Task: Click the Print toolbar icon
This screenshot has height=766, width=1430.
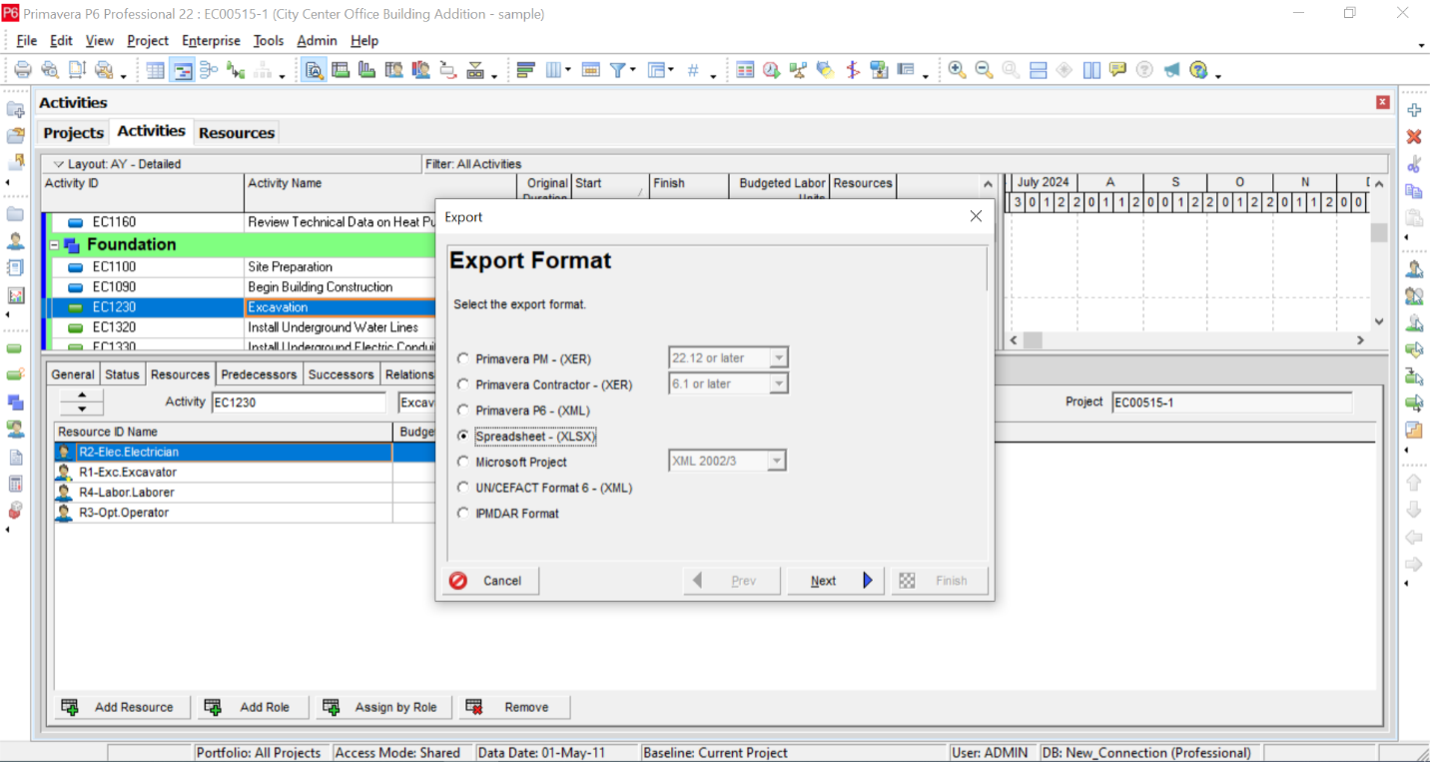Action: click(x=22, y=70)
